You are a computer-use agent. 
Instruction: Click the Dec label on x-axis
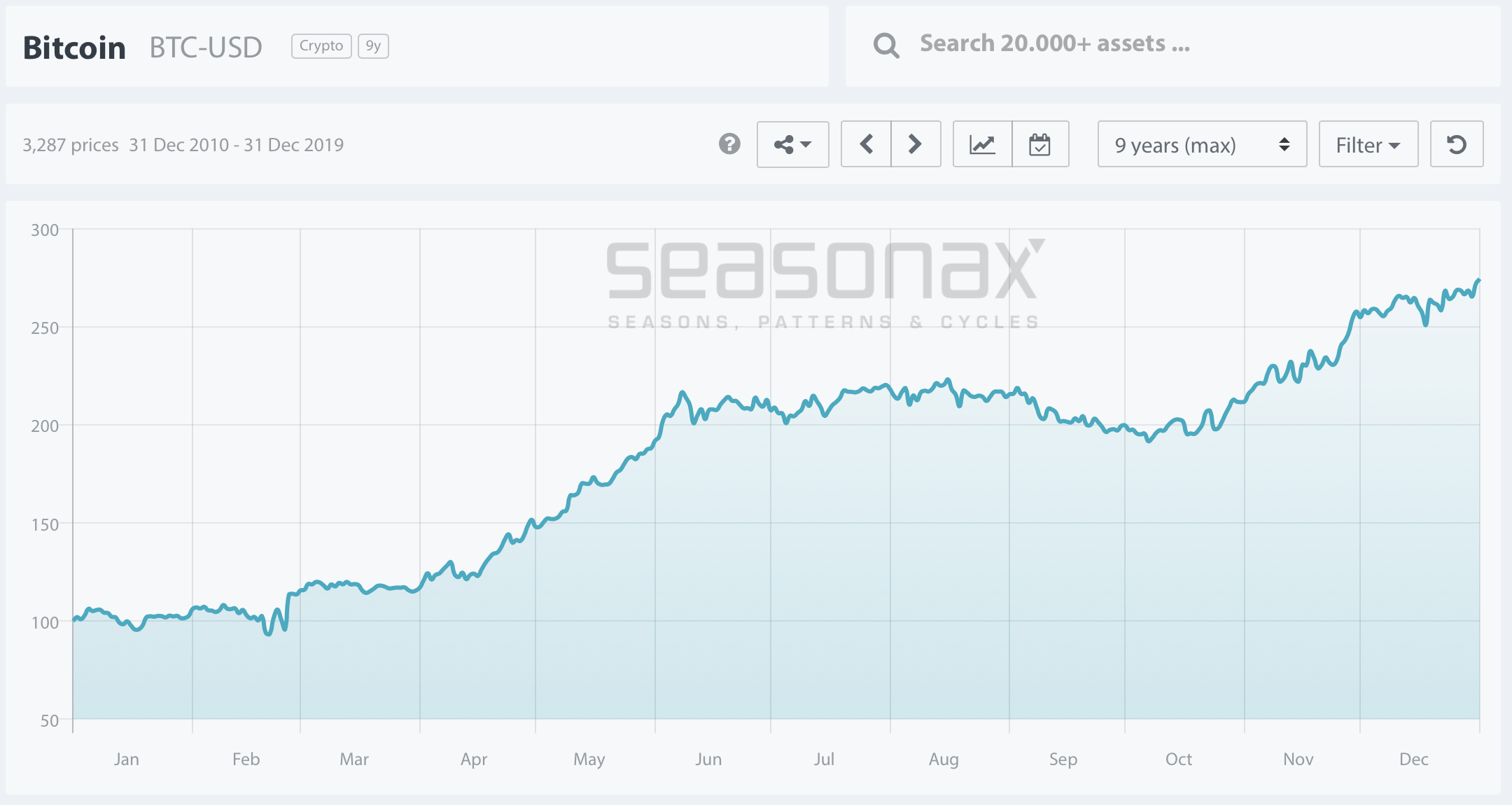click(x=1413, y=759)
